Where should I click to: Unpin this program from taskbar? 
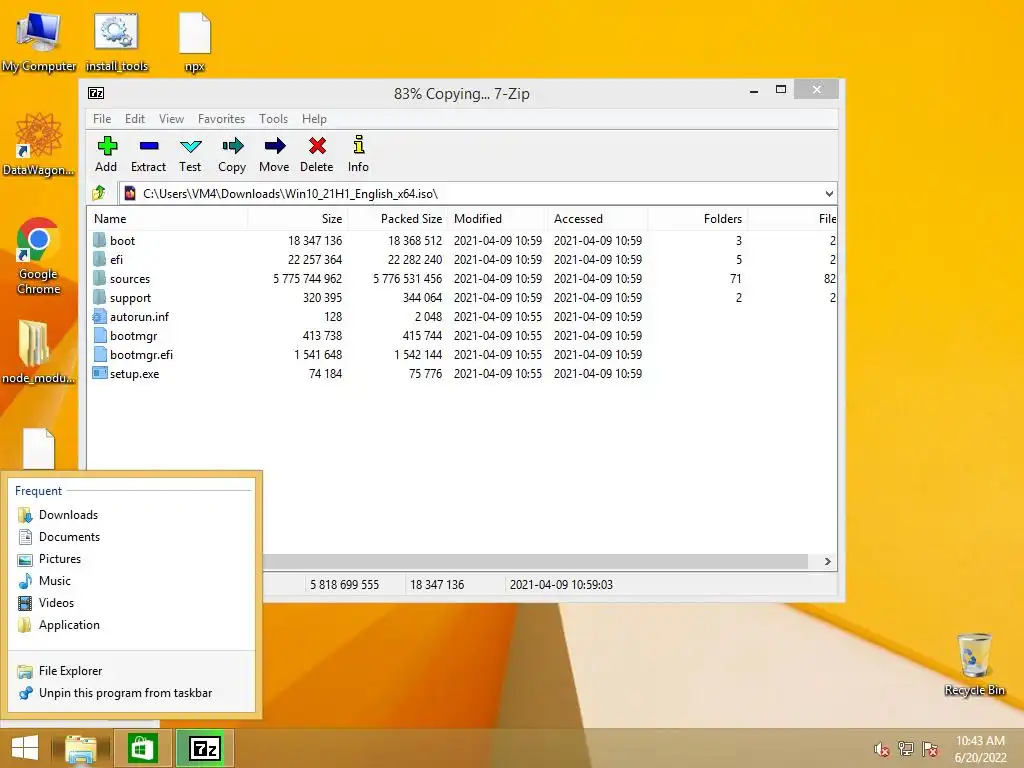pyautogui.click(x=132, y=693)
